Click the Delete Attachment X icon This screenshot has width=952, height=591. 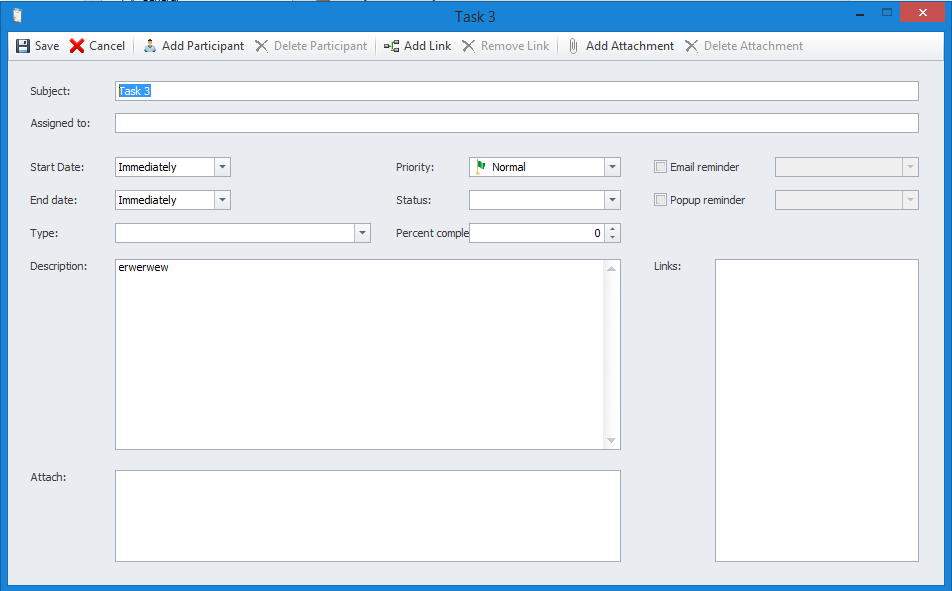click(691, 46)
